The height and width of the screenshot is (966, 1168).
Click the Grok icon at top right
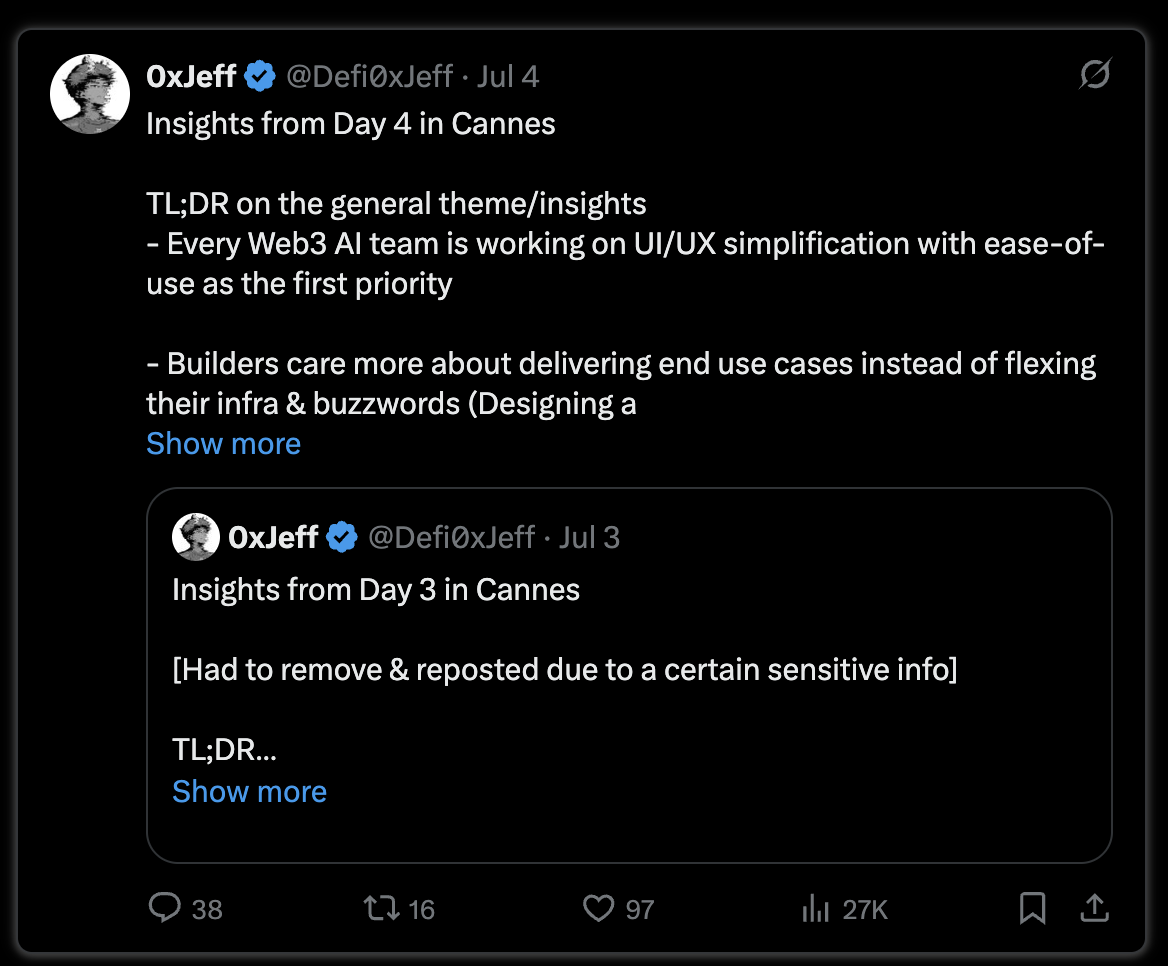click(1095, 74)
